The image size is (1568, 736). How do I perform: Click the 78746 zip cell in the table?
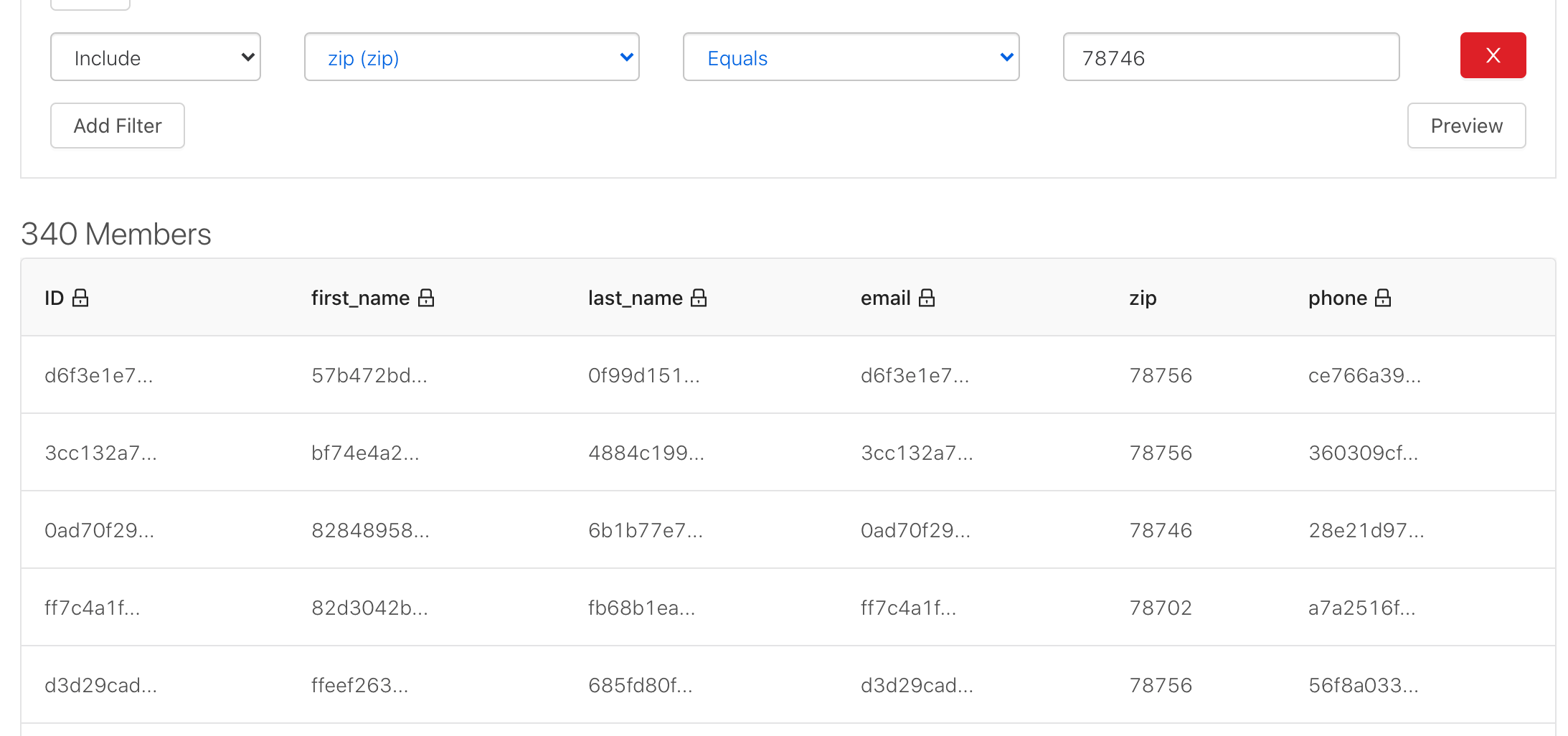[1160, 530]
